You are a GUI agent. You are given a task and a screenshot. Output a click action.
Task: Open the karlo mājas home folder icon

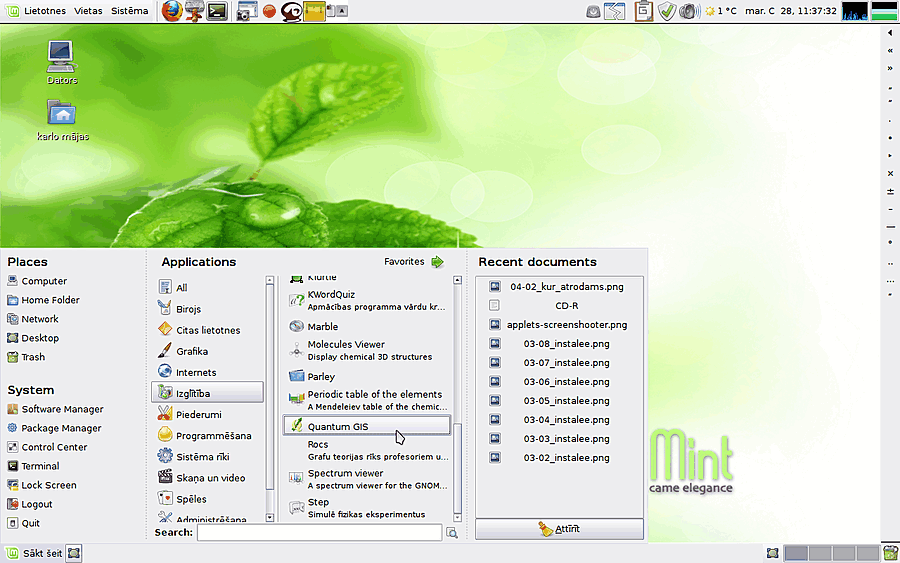click(63, 120)
